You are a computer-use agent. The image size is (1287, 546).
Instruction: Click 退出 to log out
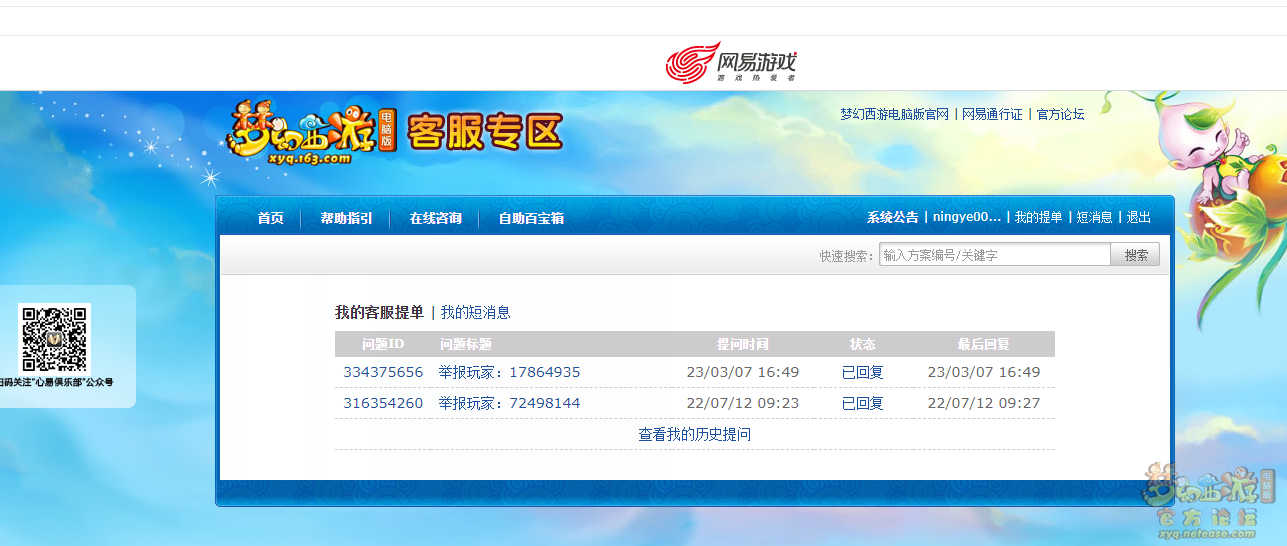click(1139, 217)
